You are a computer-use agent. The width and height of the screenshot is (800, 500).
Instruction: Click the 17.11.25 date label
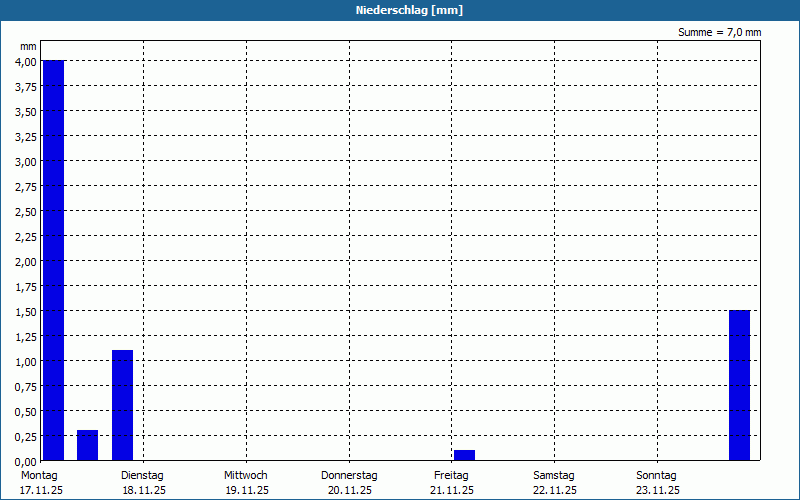tap(41, 491)
